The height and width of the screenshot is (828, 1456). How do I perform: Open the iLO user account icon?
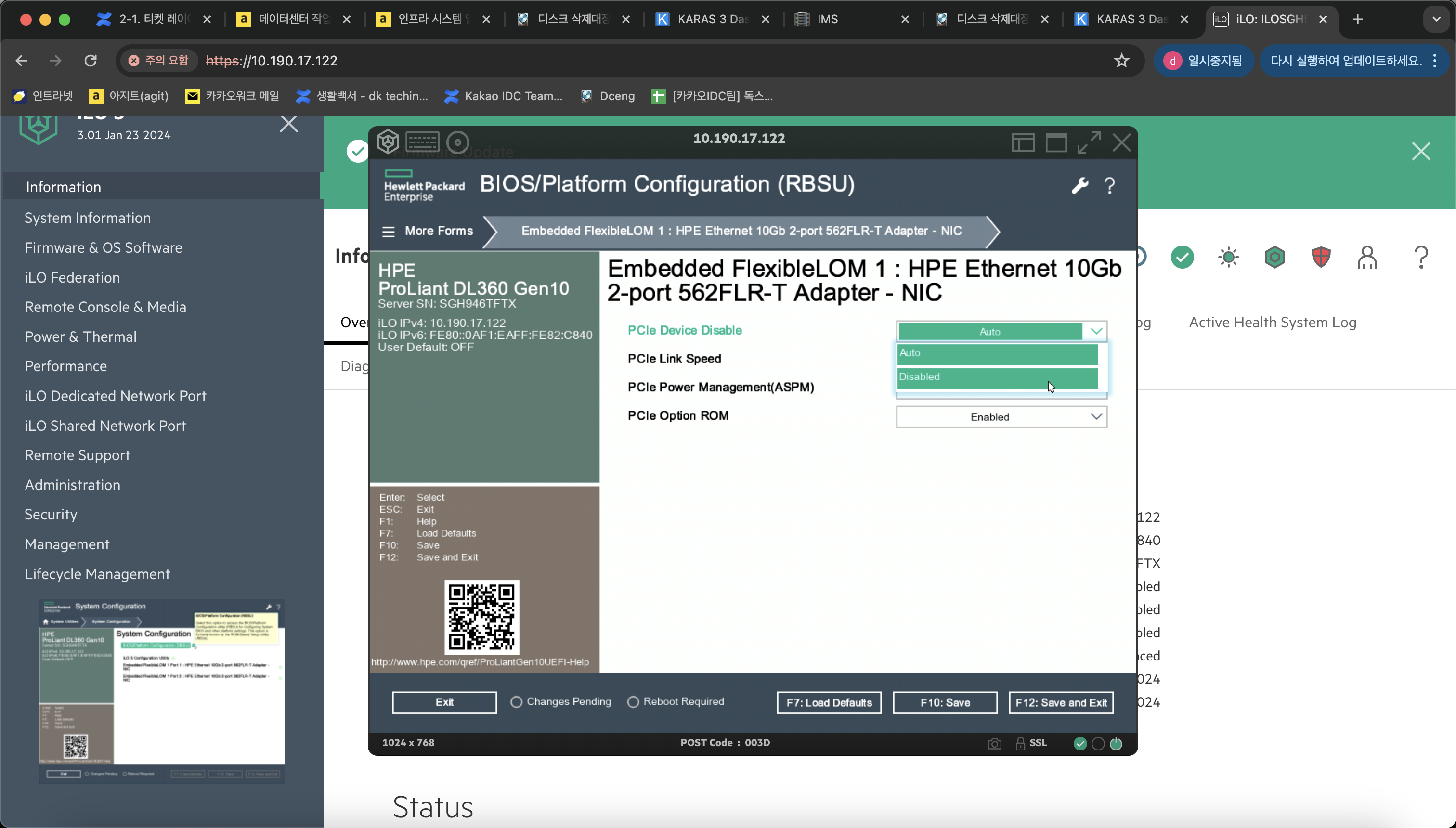pos(1367,257)
